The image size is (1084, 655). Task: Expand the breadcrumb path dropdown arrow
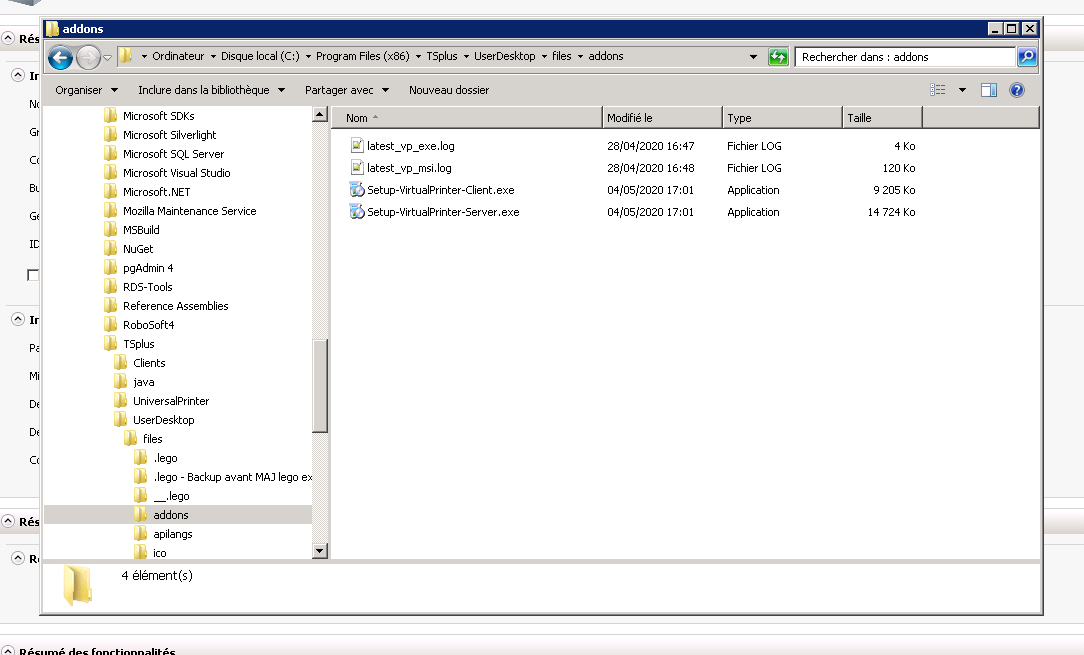coord(752,56)
